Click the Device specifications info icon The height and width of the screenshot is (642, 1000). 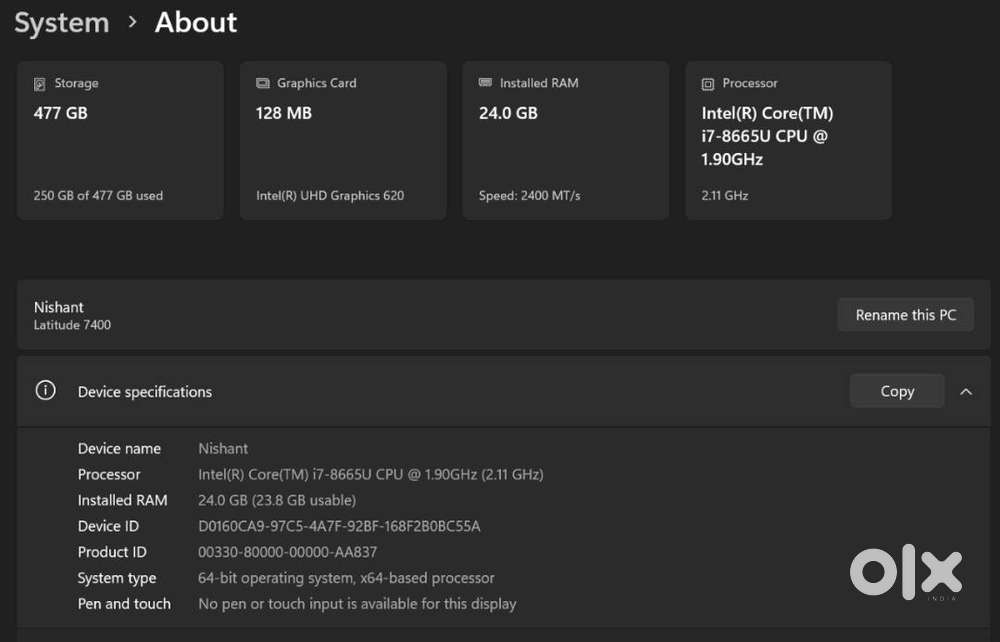pos(45,391)
